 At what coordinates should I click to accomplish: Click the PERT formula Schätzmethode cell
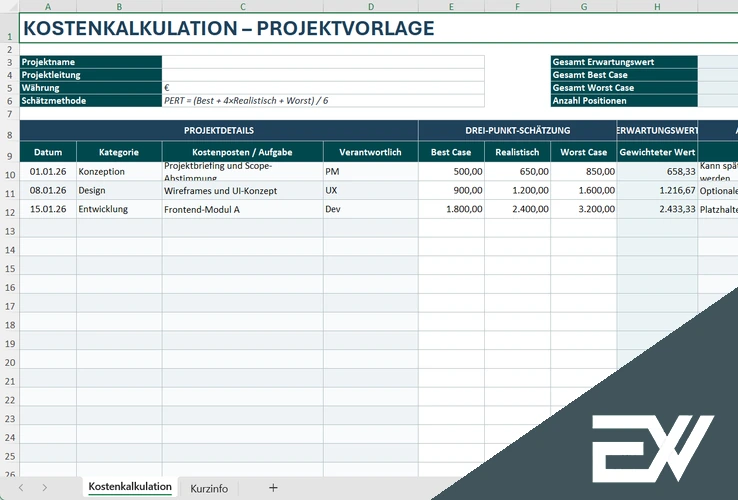[x=322, y=101]
